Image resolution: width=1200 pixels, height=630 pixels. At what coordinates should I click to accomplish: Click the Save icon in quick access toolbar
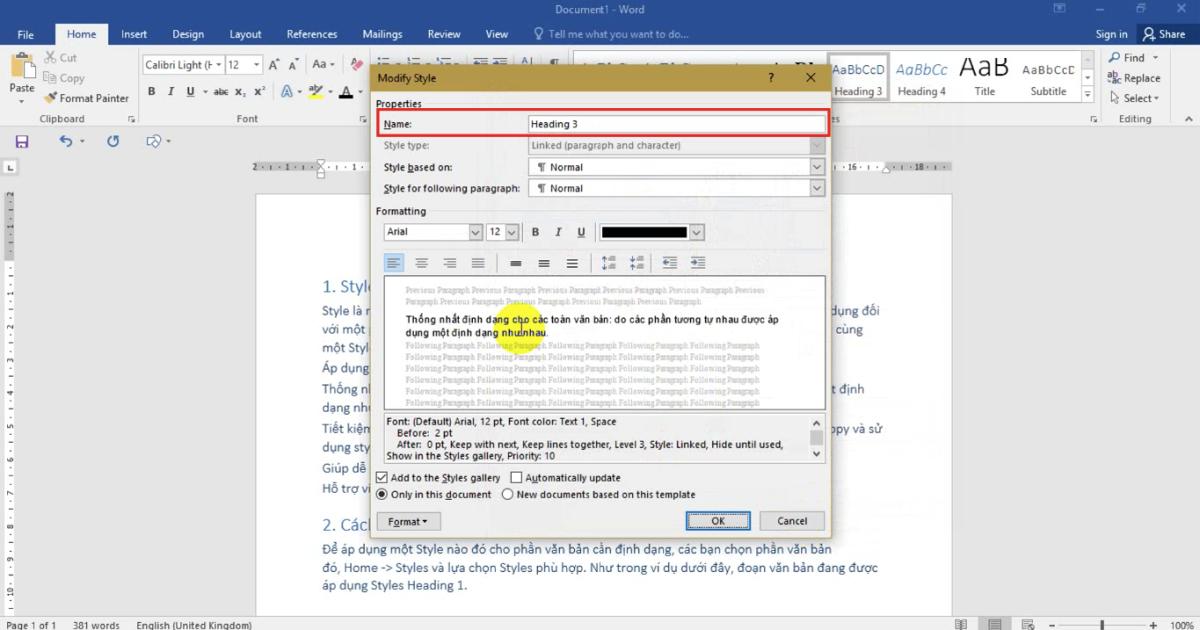tap(22, 142)
